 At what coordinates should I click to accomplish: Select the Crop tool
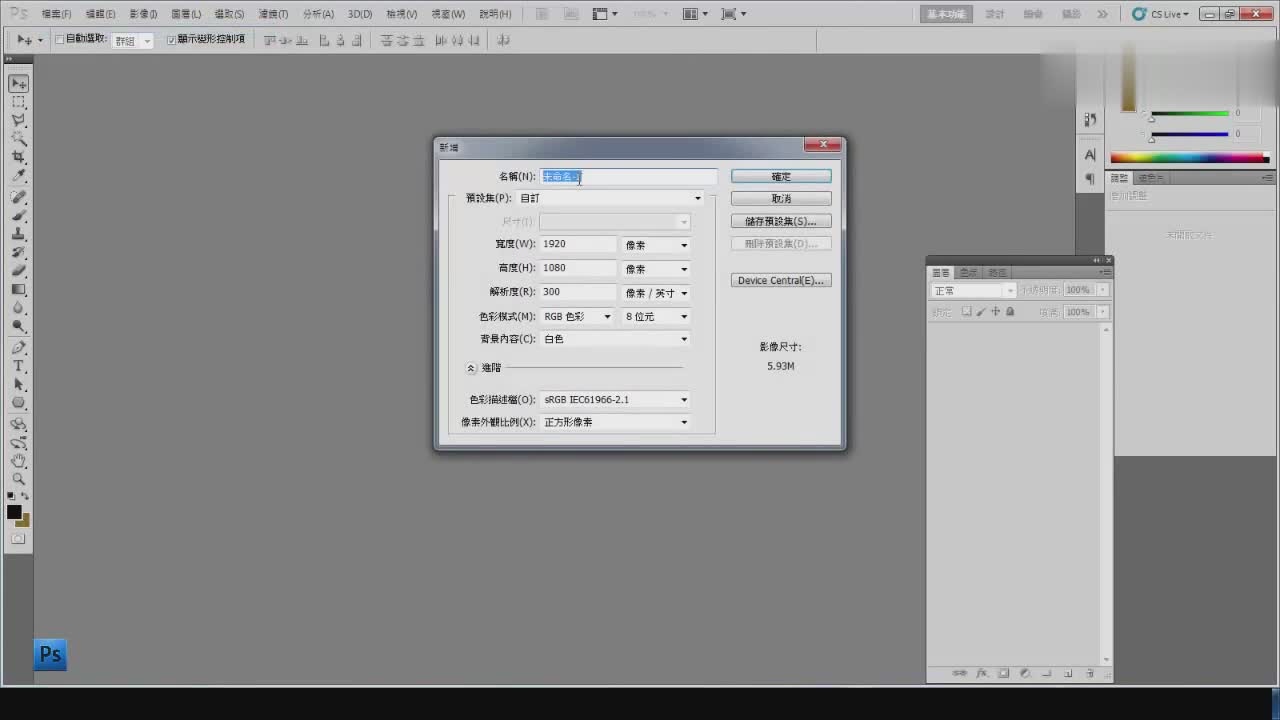(x=18, y=157)
